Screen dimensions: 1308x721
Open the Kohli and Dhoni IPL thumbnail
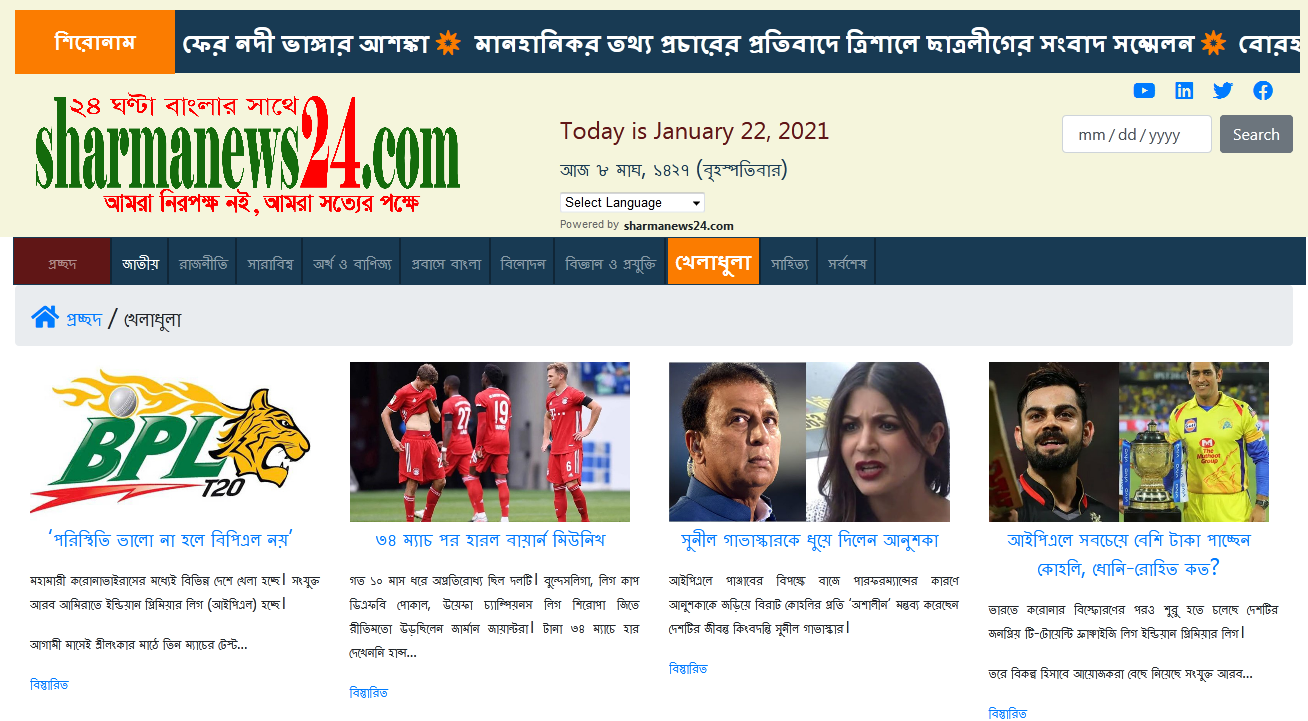coord(1129,442)
